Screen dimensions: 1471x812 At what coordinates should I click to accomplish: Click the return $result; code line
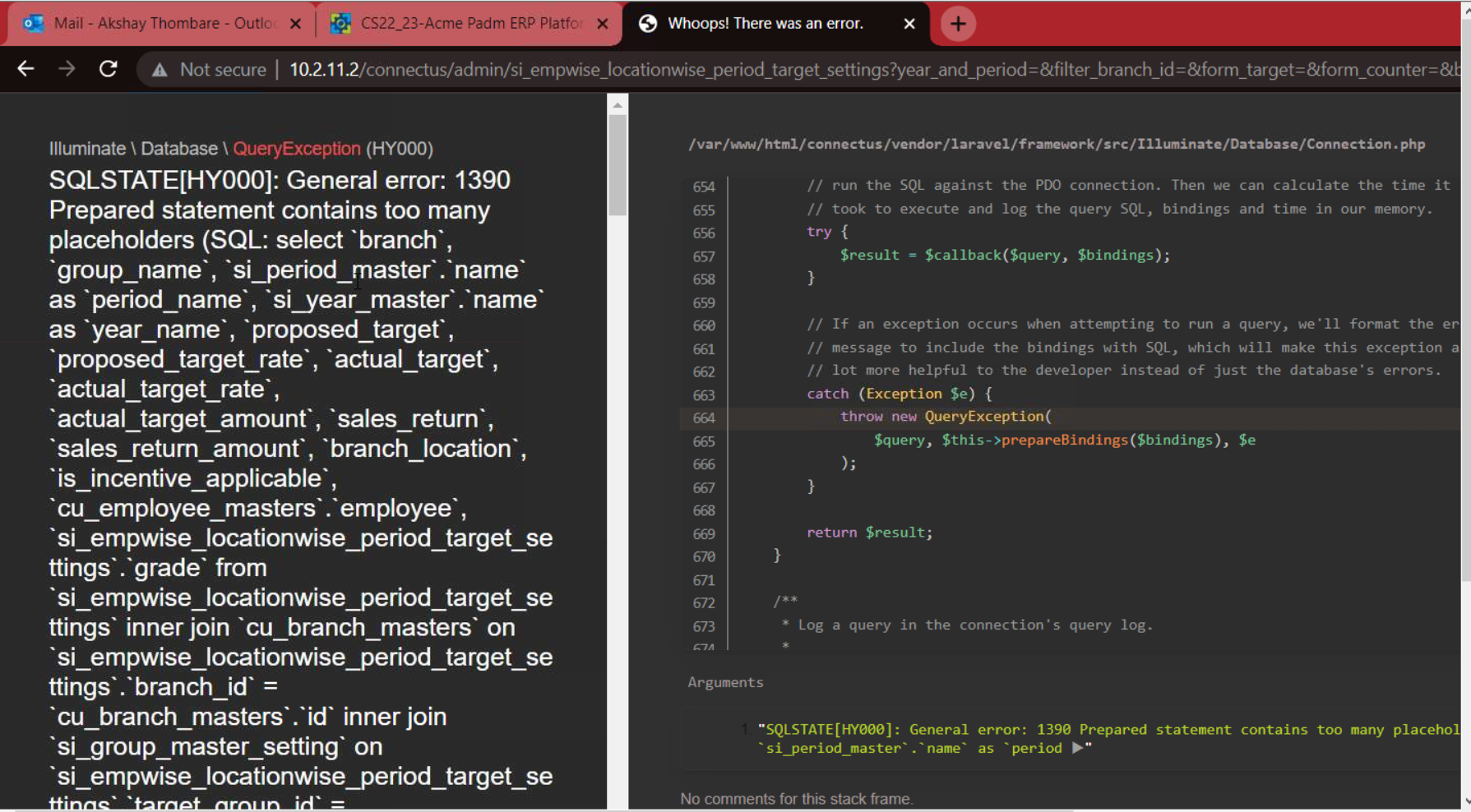coord(870,533)
